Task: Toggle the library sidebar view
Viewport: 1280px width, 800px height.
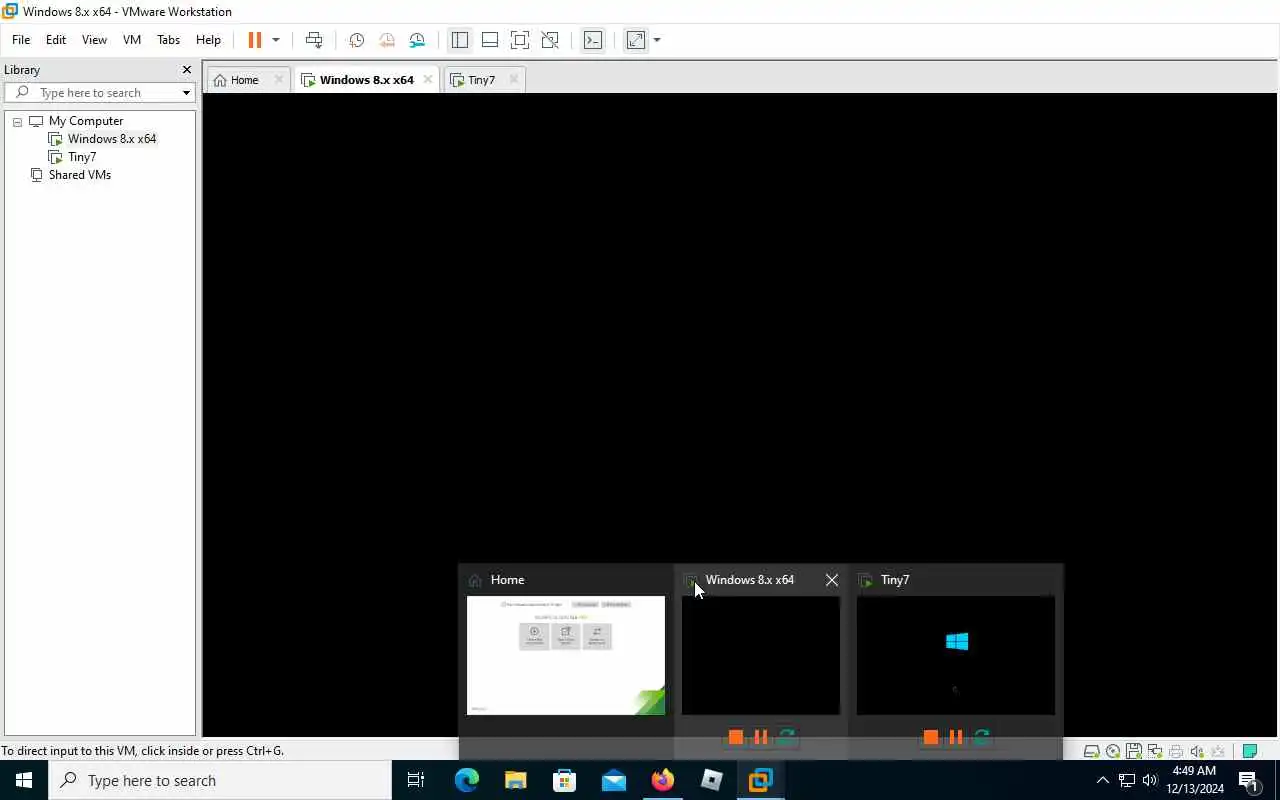Action: coord(459,40)
